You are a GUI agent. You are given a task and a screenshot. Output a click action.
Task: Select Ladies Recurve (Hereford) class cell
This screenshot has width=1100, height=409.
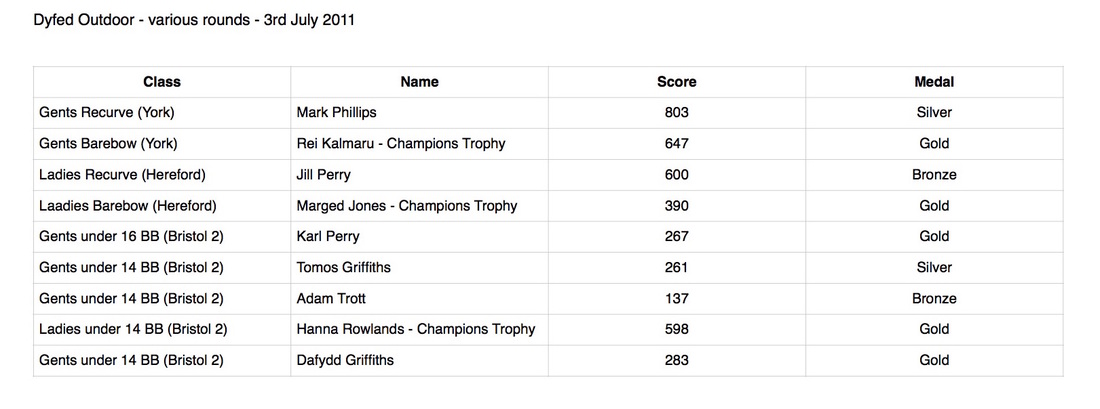point(162,175)
